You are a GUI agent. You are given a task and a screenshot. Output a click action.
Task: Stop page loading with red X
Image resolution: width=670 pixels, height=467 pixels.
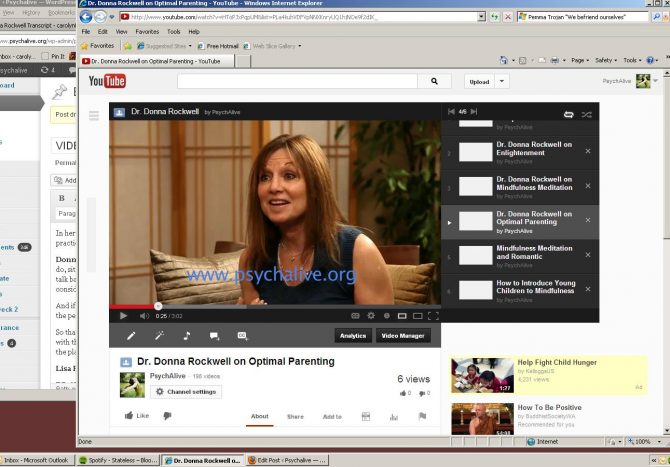pyautogui.click(x=508, y=17)
